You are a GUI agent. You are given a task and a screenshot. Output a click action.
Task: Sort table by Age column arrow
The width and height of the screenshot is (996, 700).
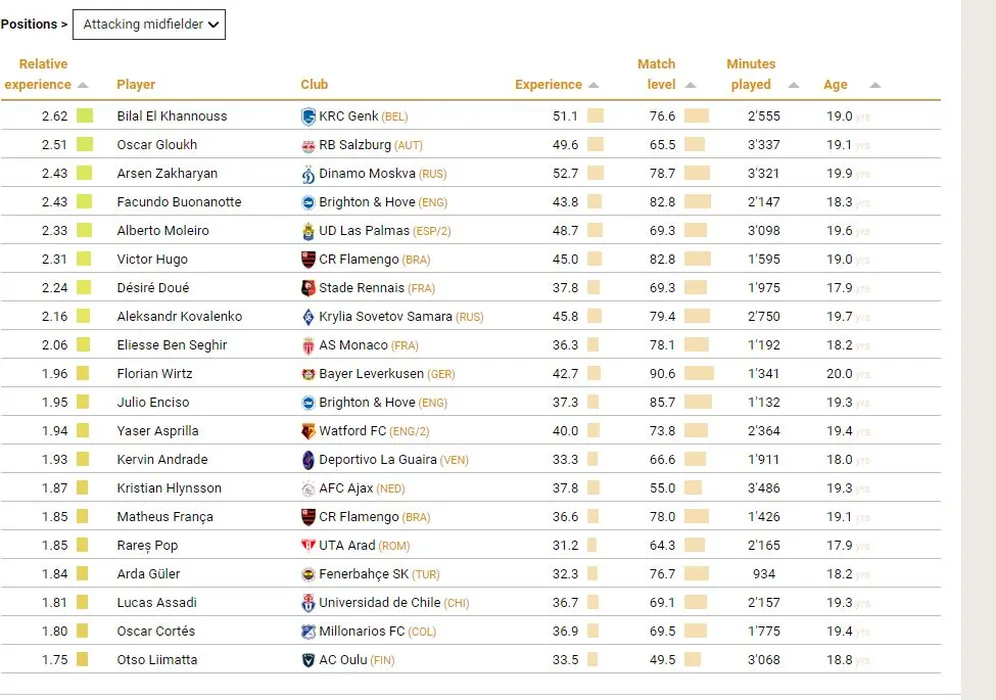pyautogui.click(x=875, y=86)
